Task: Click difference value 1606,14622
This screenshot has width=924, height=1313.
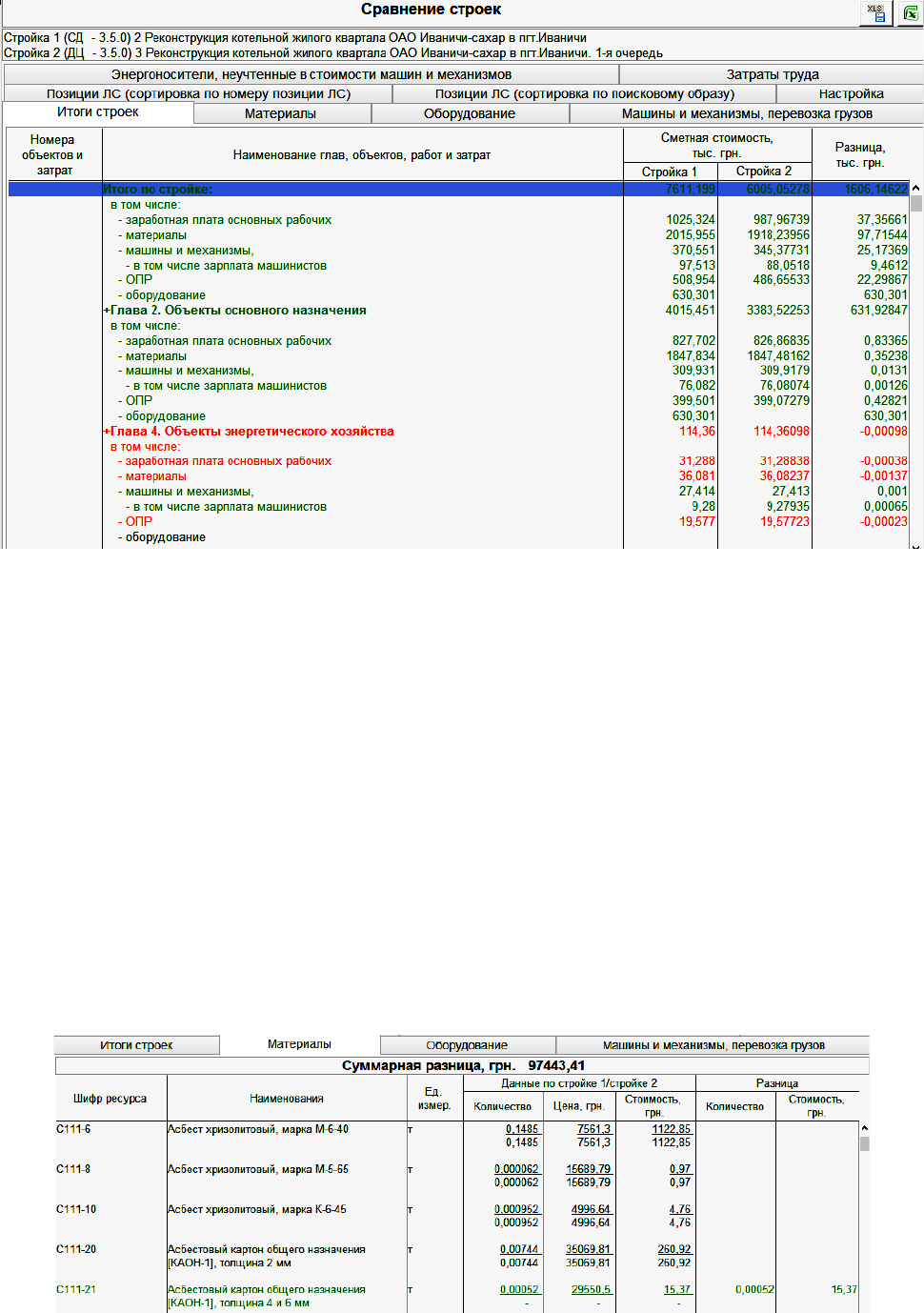Action: (876, 190)
